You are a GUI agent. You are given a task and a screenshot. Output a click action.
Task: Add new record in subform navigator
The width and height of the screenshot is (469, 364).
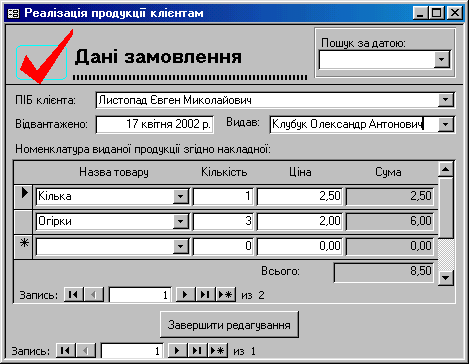coord(226,295)
